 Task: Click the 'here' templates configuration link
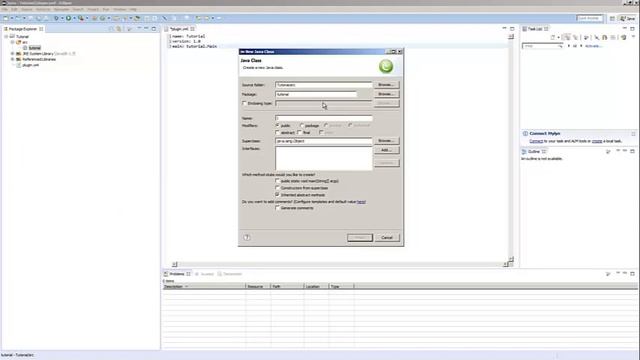click(361, 202)
